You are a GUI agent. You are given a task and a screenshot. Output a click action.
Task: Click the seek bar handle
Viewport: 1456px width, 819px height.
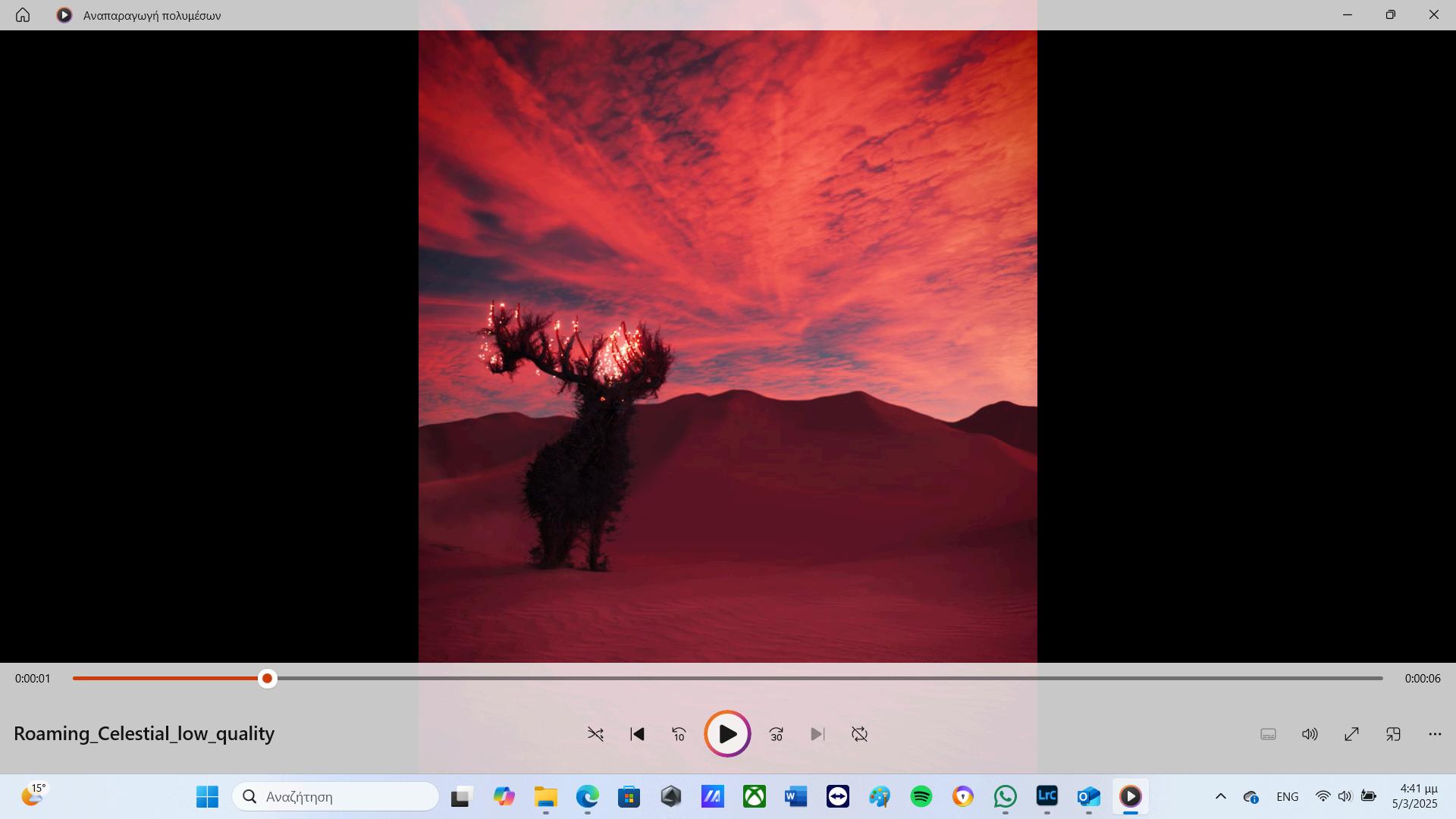pyautogui.click(x=267, y=679)
